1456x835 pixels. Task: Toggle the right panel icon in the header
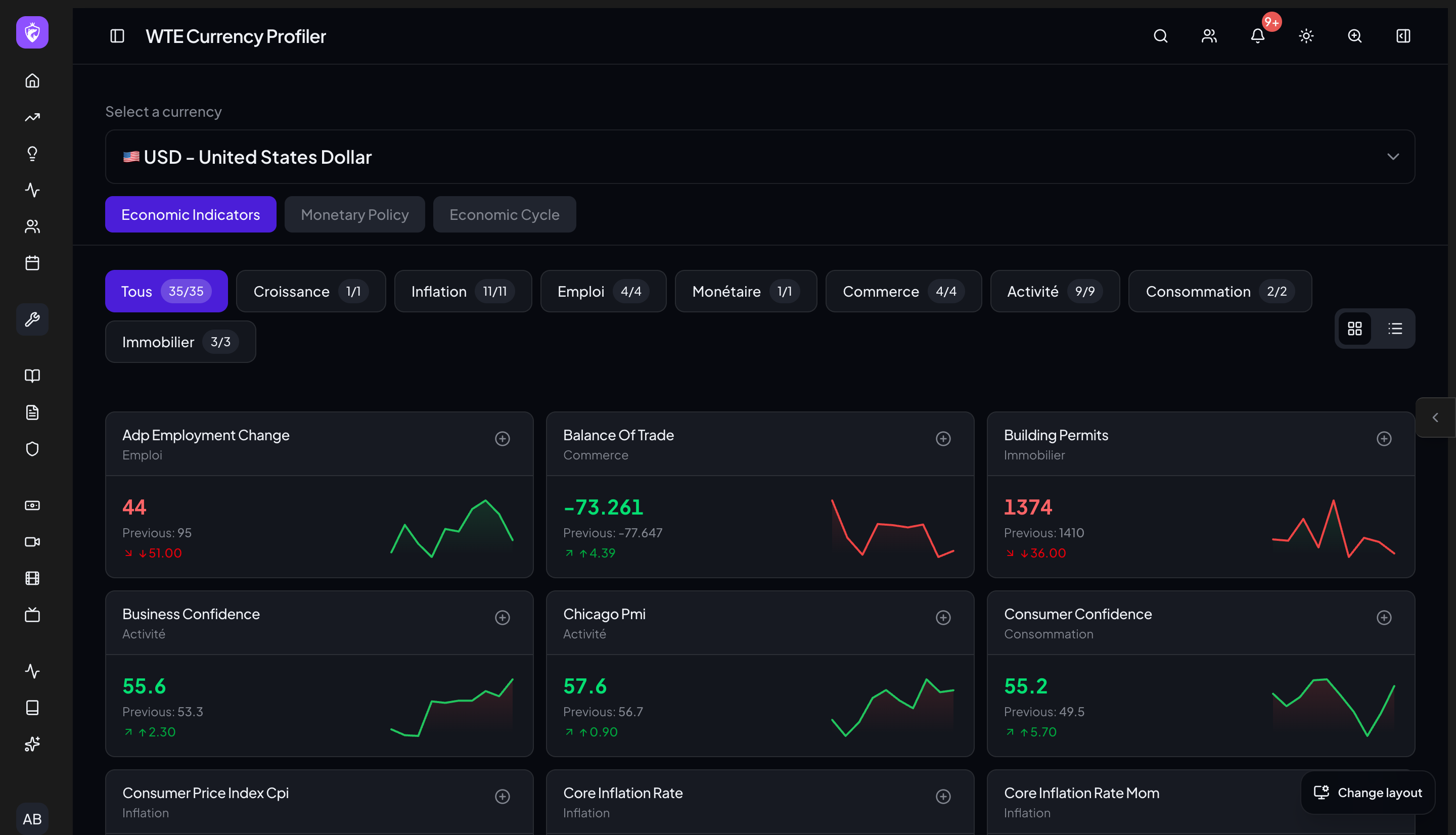click(1403, 36)
